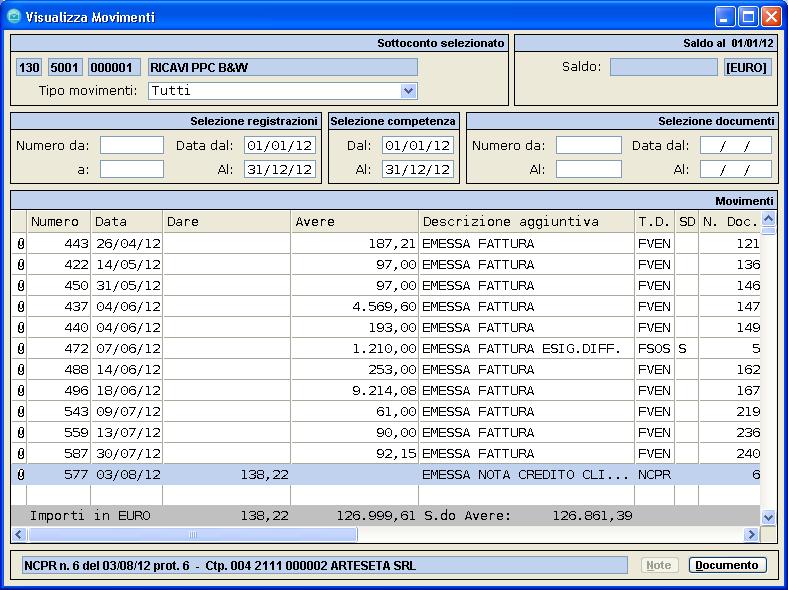Viewport: 788px width, 590px height.
Task: Click the attachment icon on row 437
Action: tap(21, 307)
